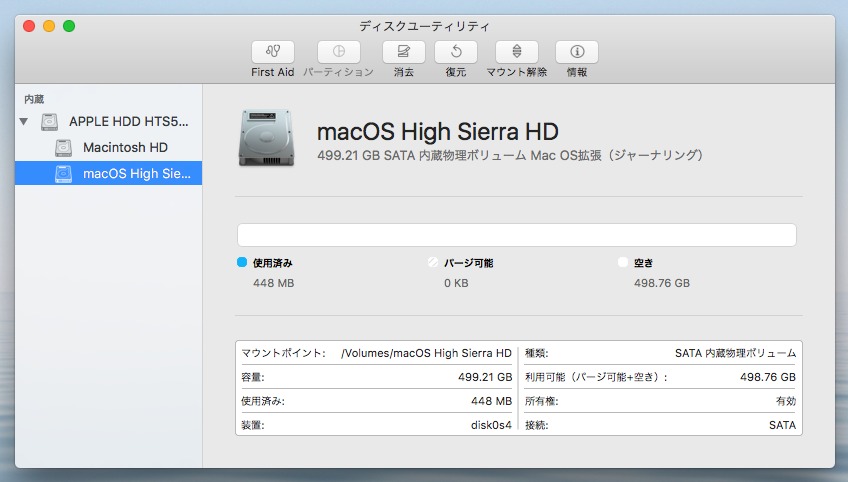Click the Restore (復元) toolbar icon
The image size is (848, 482).
pos(456,52)
